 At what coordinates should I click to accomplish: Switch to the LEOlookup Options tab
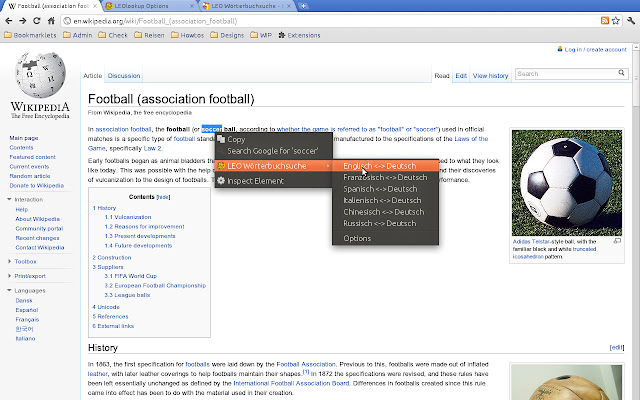click(x=149, y=6)
